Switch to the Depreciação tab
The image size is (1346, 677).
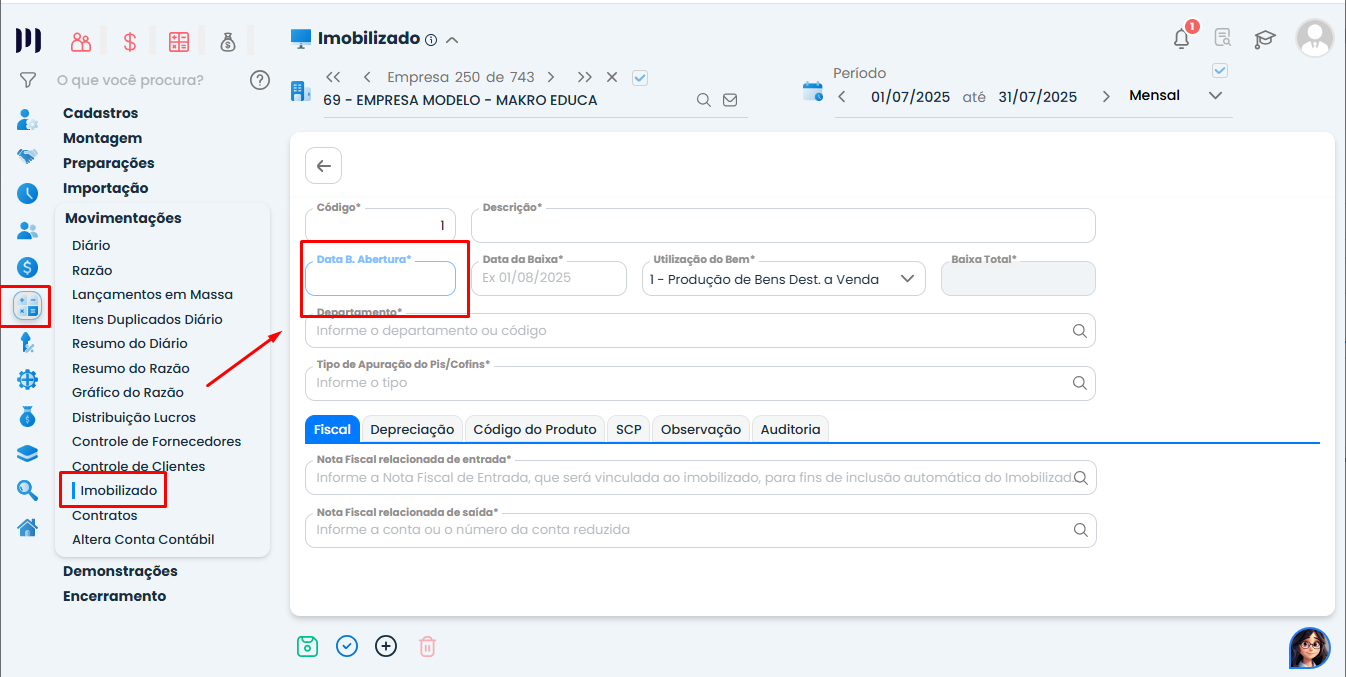412,428
